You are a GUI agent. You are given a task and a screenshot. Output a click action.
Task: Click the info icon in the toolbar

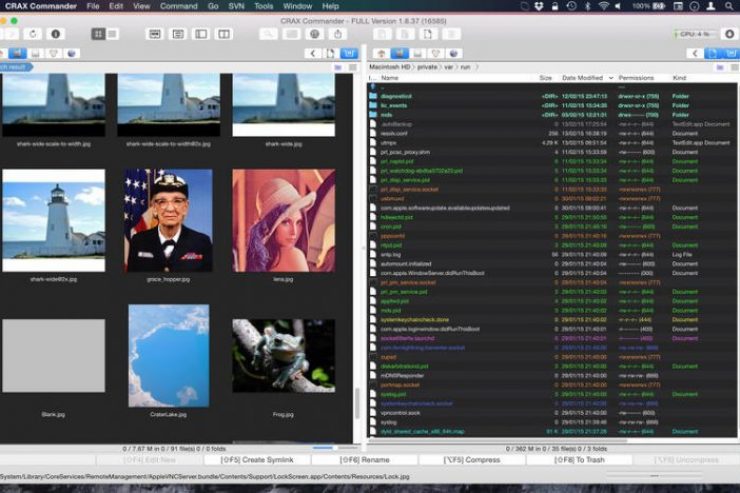coord(55,33)
